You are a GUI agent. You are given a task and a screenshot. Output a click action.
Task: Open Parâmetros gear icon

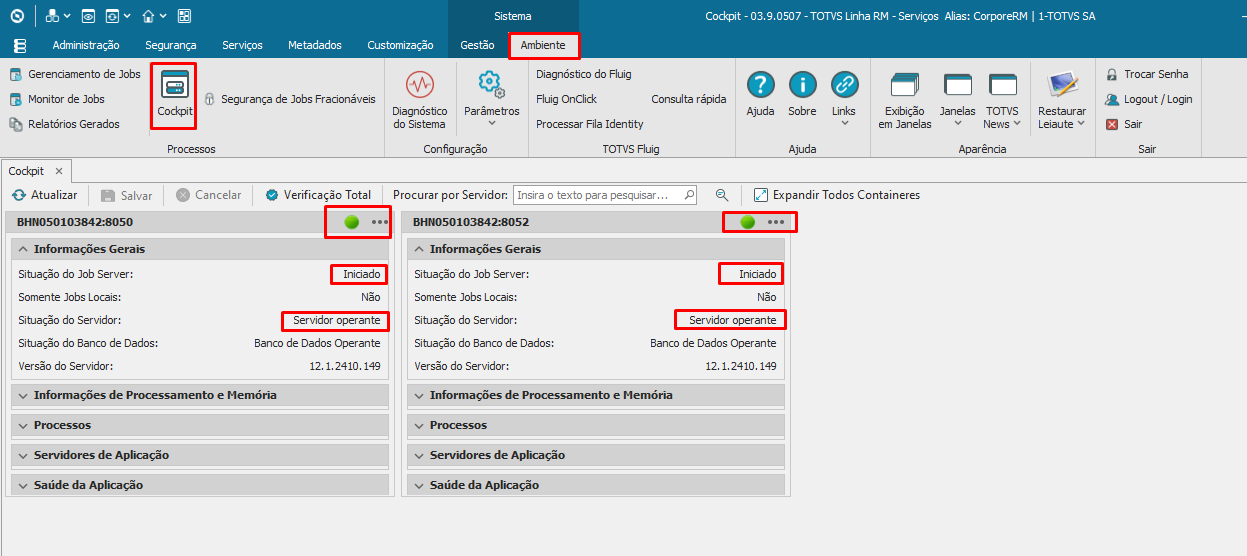490,84
